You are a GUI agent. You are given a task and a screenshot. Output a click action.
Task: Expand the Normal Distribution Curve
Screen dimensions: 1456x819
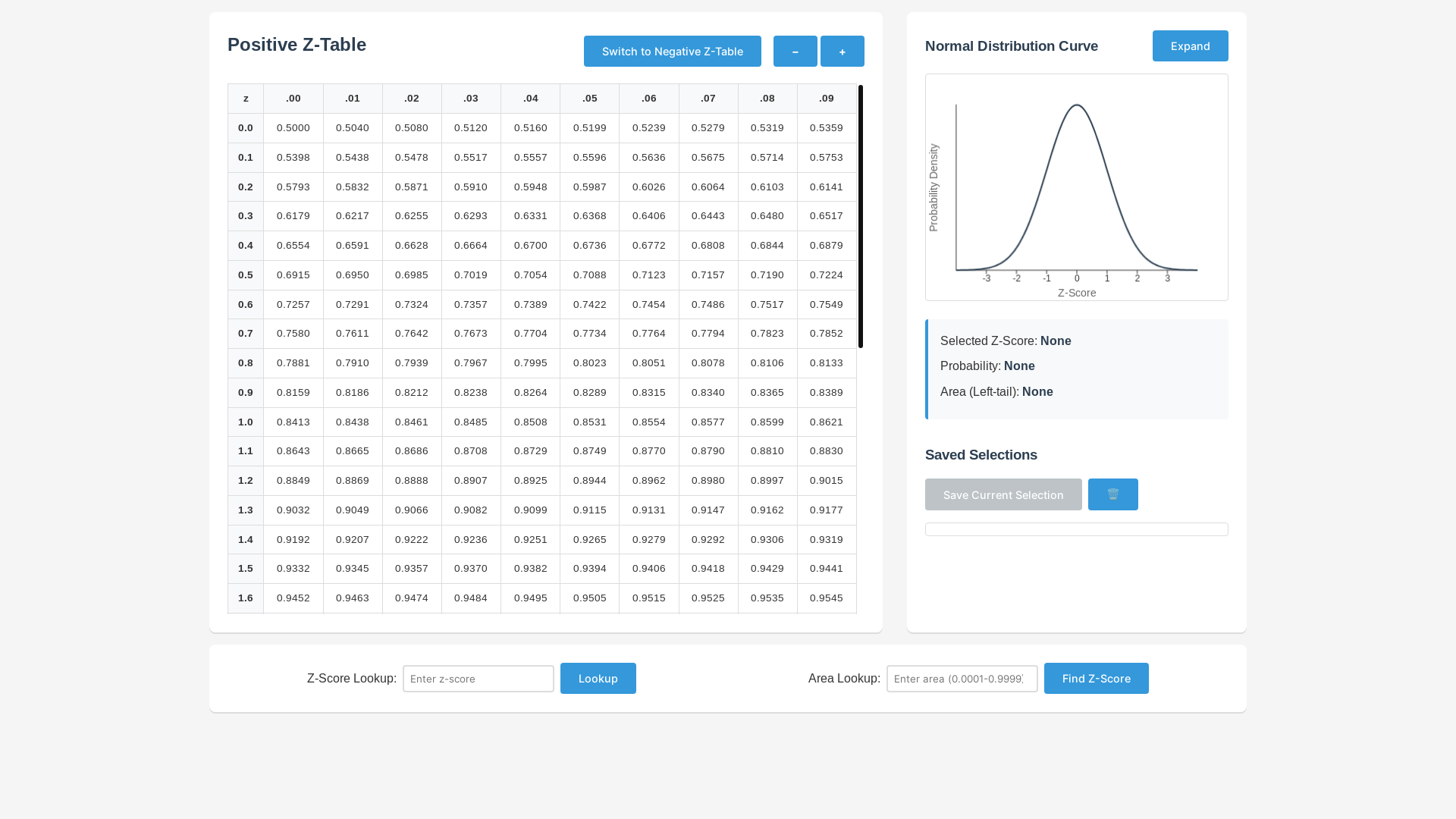[x=1190, y=46]
